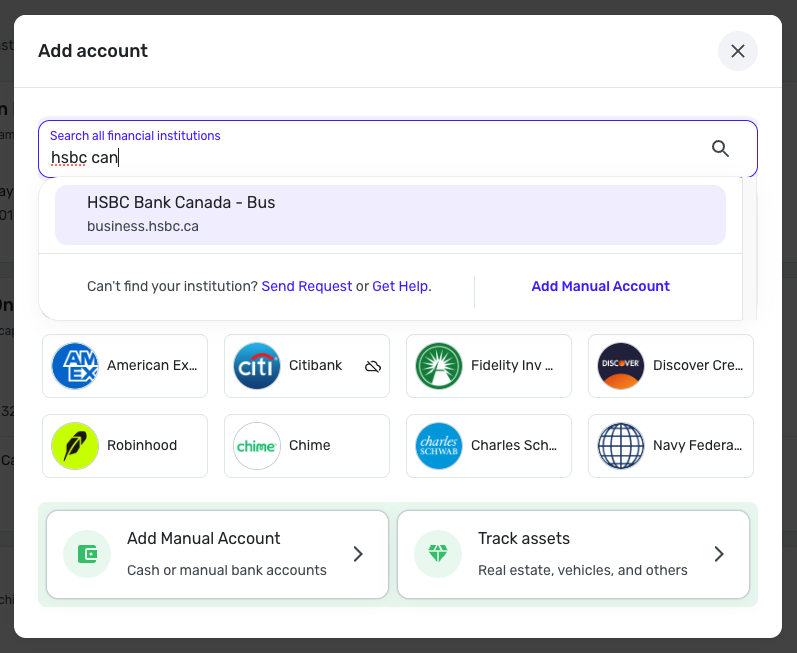Click 'Cash or manual bank accounts' subtitle
The image size is (797, 653).
[x=227, y=570]
